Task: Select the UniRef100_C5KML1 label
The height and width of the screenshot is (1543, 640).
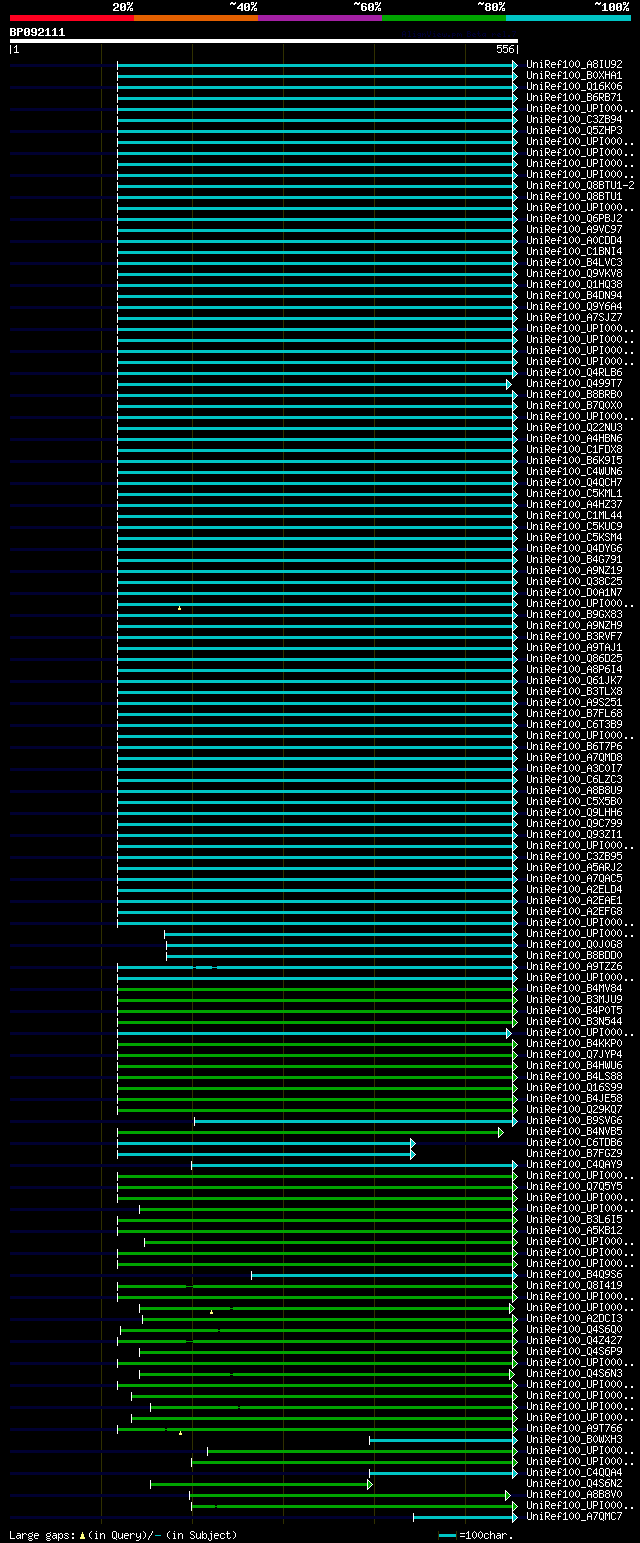Action: coord(574,494)
